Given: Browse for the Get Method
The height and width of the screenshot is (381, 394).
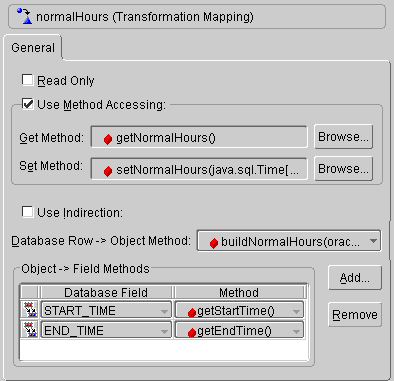Looking at the screenshot, I should click(x=343, y=137).
